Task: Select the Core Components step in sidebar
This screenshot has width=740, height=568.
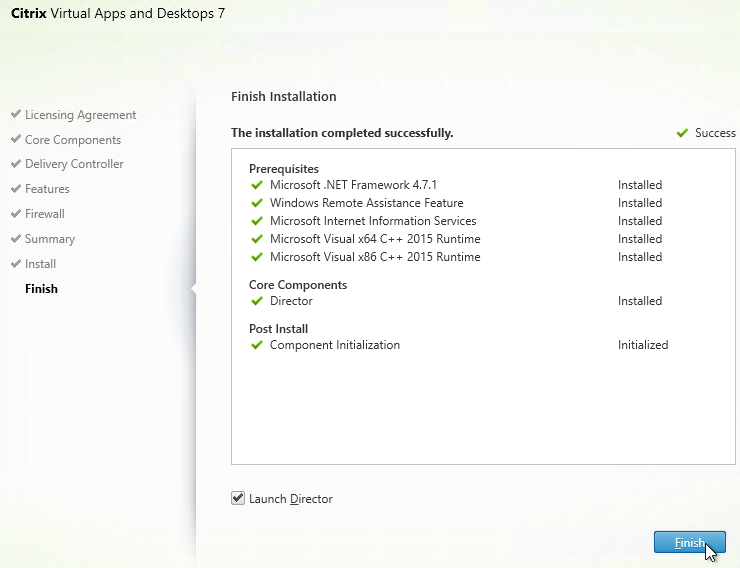Action: 73,140
